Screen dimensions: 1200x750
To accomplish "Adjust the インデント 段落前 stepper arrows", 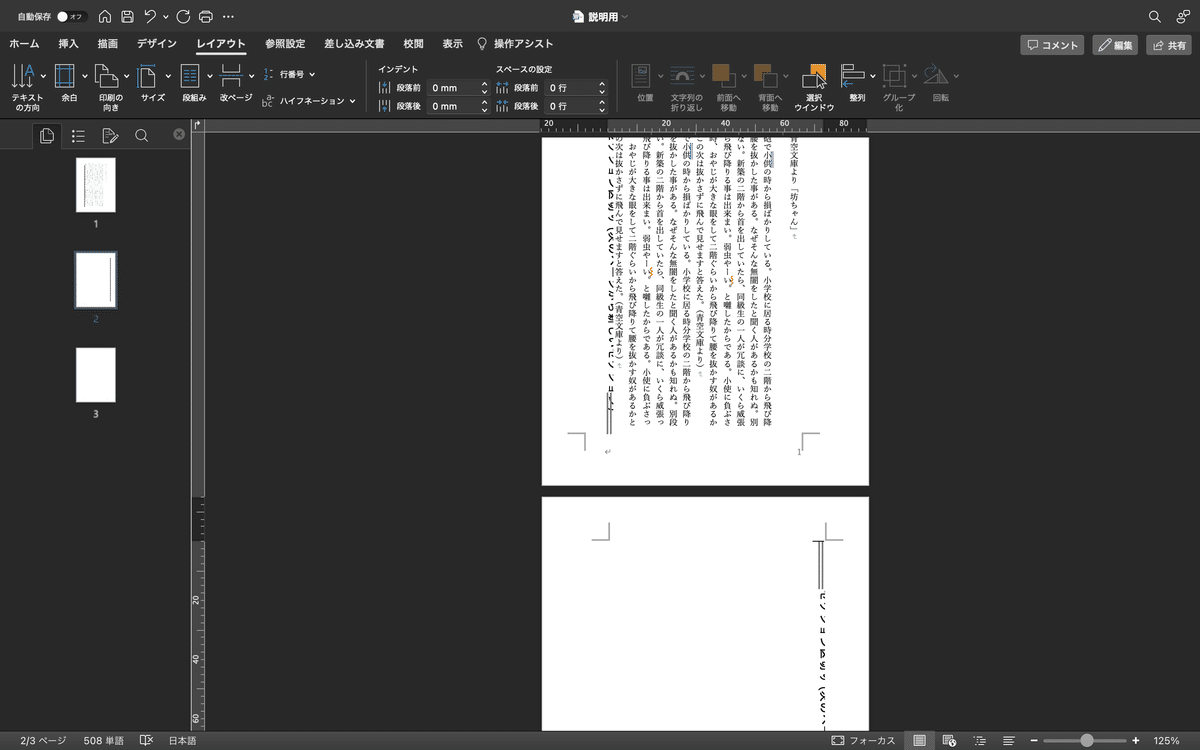I will [x=485, y=88].
